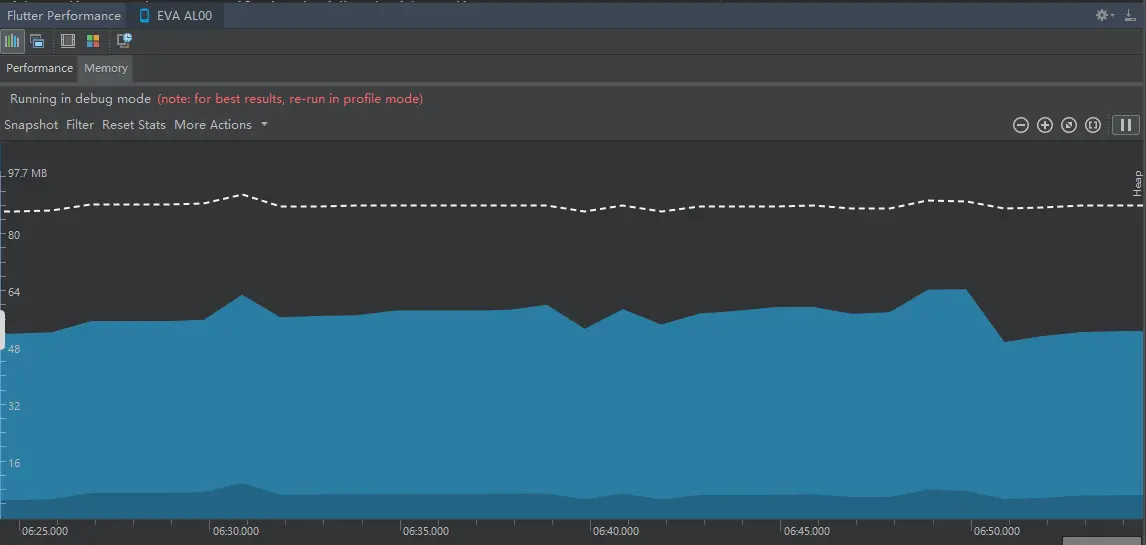Click the overlapping windows toolbar icon
The height and width of the screenshot is (545, 1146).
[37, 42]
